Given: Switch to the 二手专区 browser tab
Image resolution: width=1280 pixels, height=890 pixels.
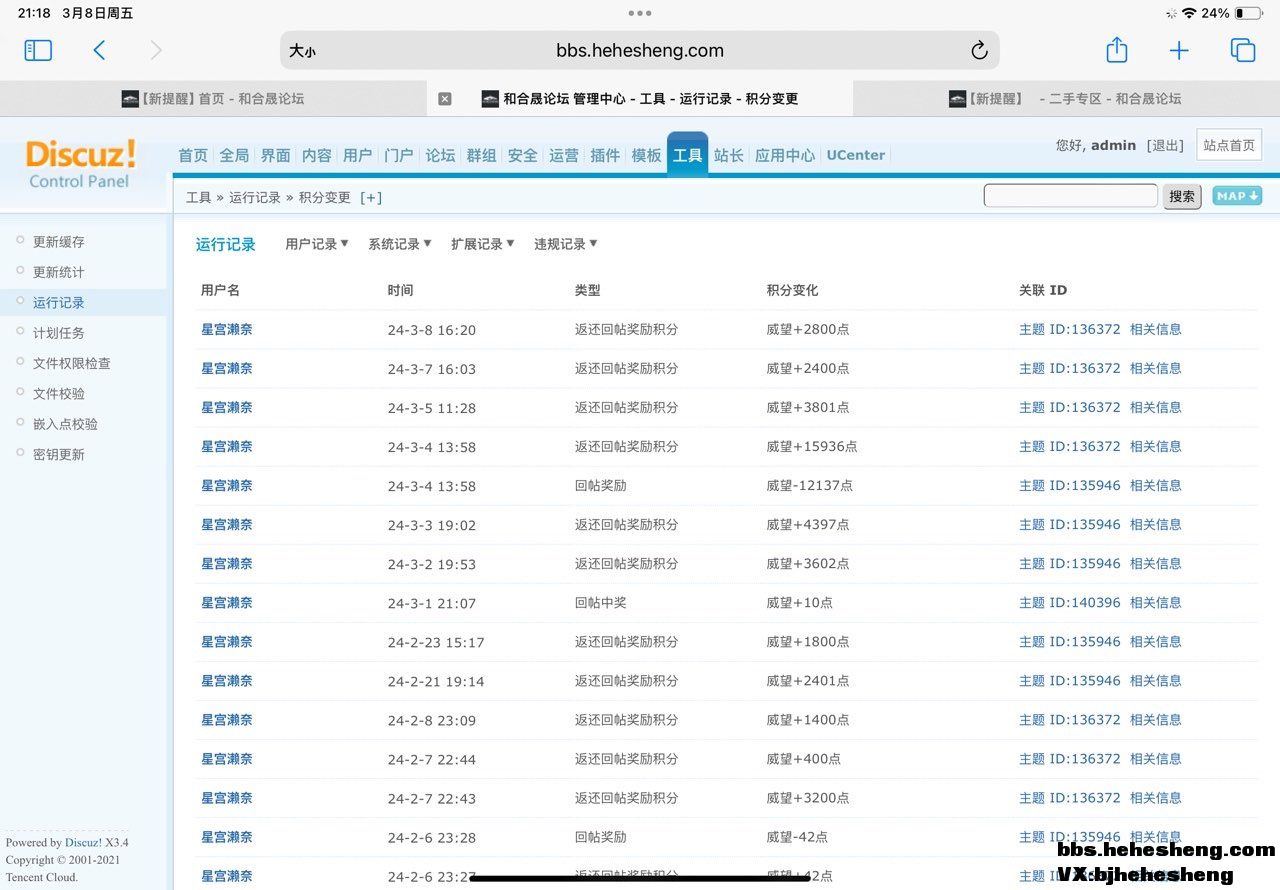Looking at the screenshot, I should click(1066, 99).
